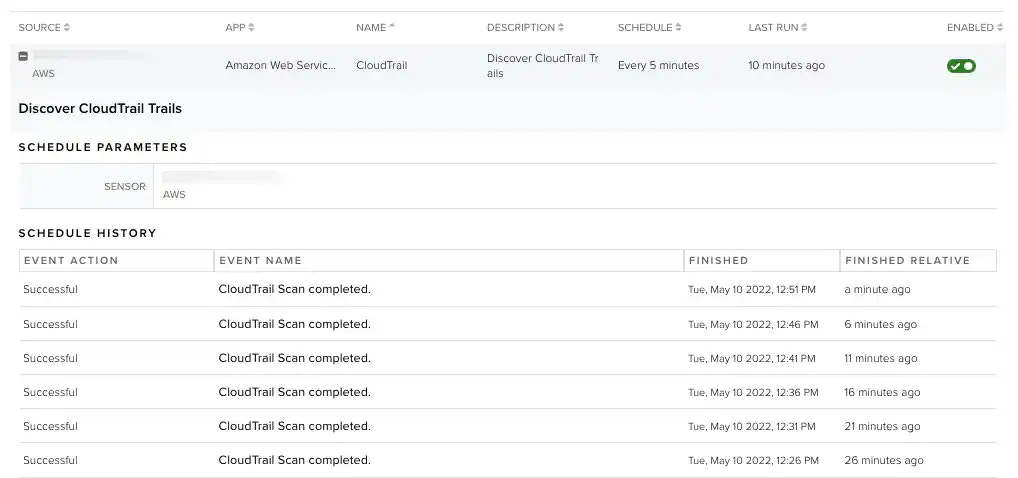Click the CloudTrail name cell
This screenshot has width=1018, height=478.
[x=382, y=66]
